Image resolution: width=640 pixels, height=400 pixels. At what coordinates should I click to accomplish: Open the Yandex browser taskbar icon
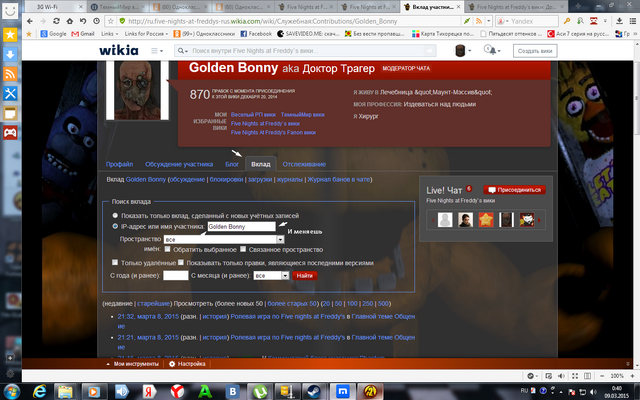[x=178, y=391]
